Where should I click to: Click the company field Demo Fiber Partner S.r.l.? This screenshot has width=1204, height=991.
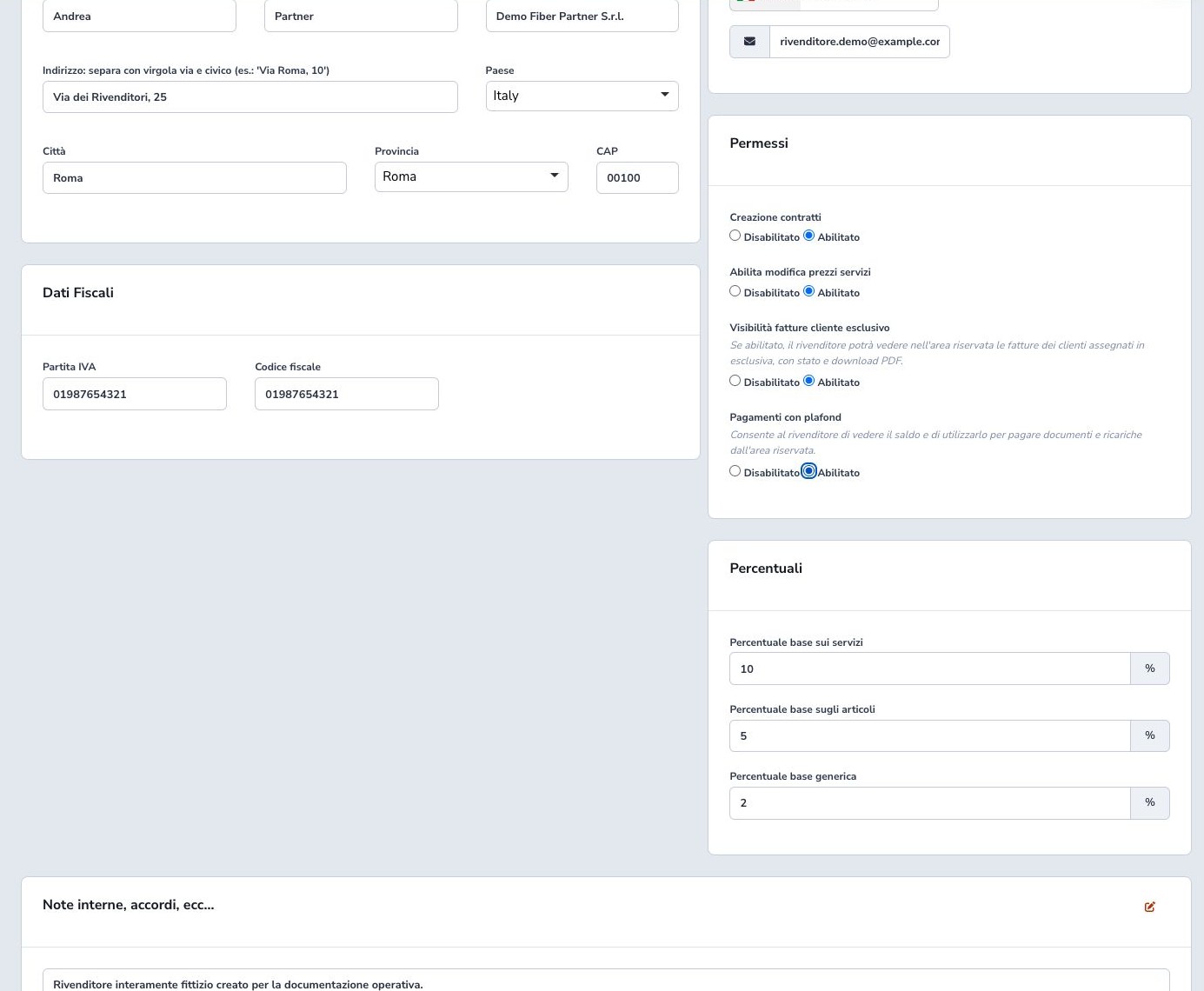(x=582, y=16)
